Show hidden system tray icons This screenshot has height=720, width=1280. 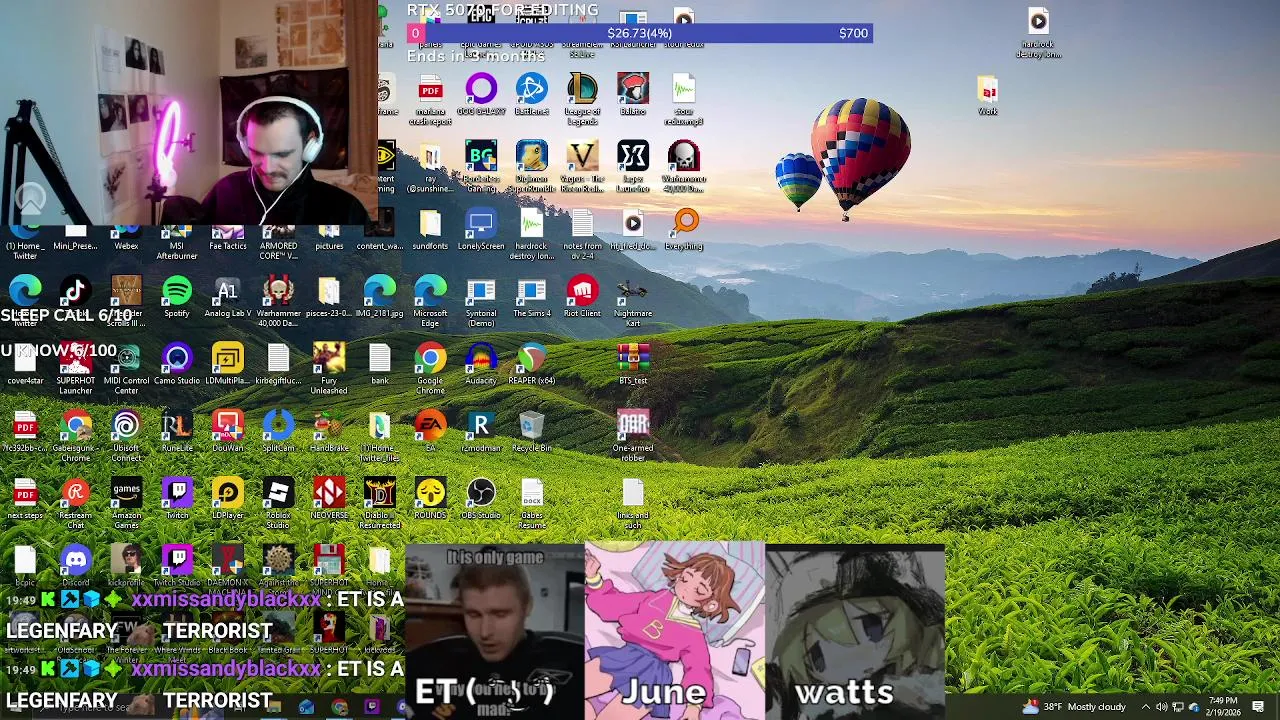pos(1146,707)
